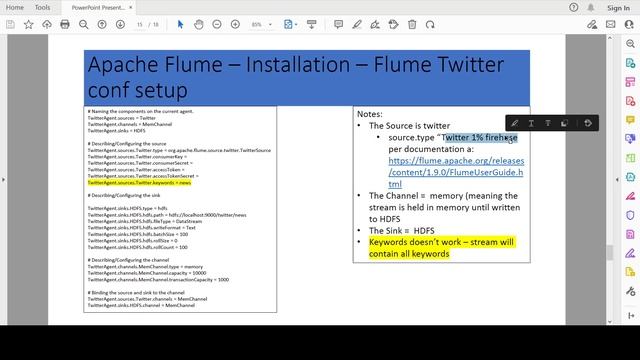Viewport: 640px width, 360px height.
Task: Delete with the trash icon
Action: coord(412,24)
